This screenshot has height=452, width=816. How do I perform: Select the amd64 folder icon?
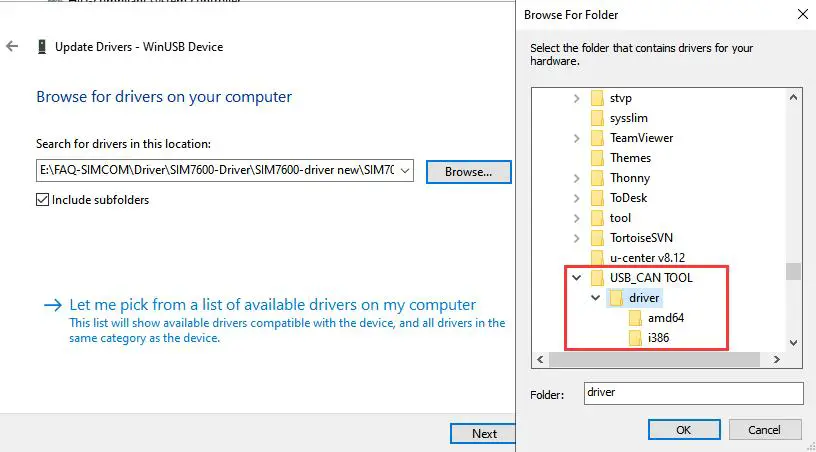click(635, 318)
